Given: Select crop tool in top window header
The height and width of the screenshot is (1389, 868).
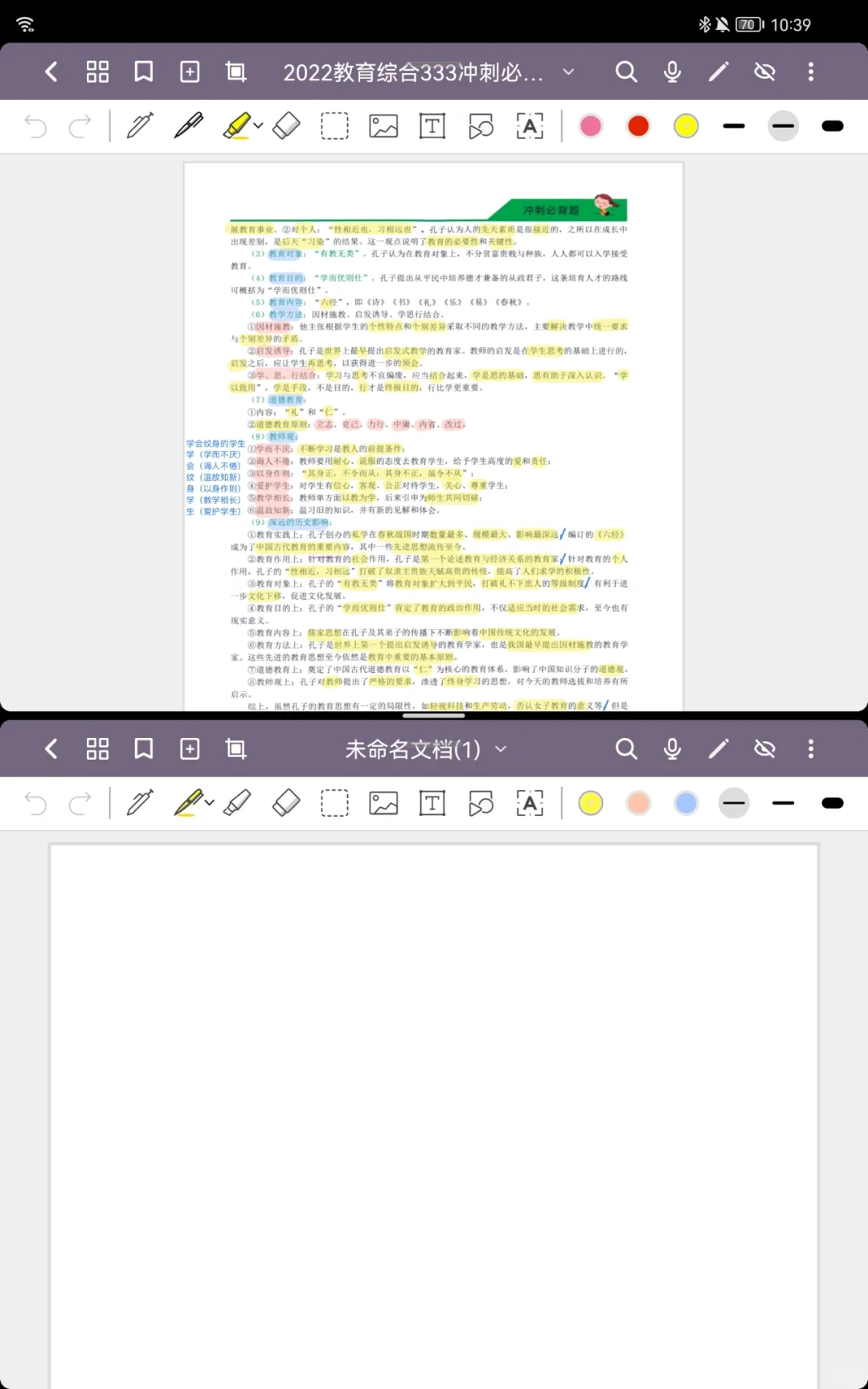Looking at the screenshot, I should click(236, 72).
